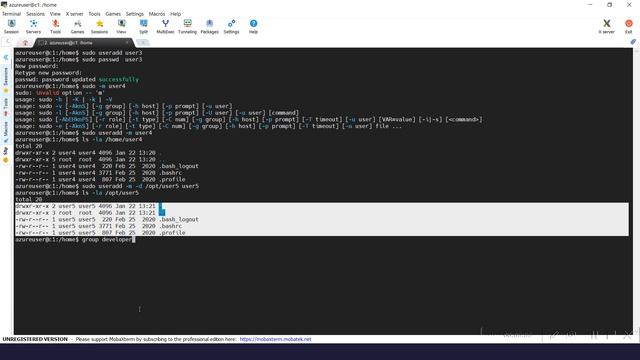Click the 'ls -la /home/user4' line
The width and height of the screenshot is (640, 360).
pyautogui.click(x=79, y=140)
